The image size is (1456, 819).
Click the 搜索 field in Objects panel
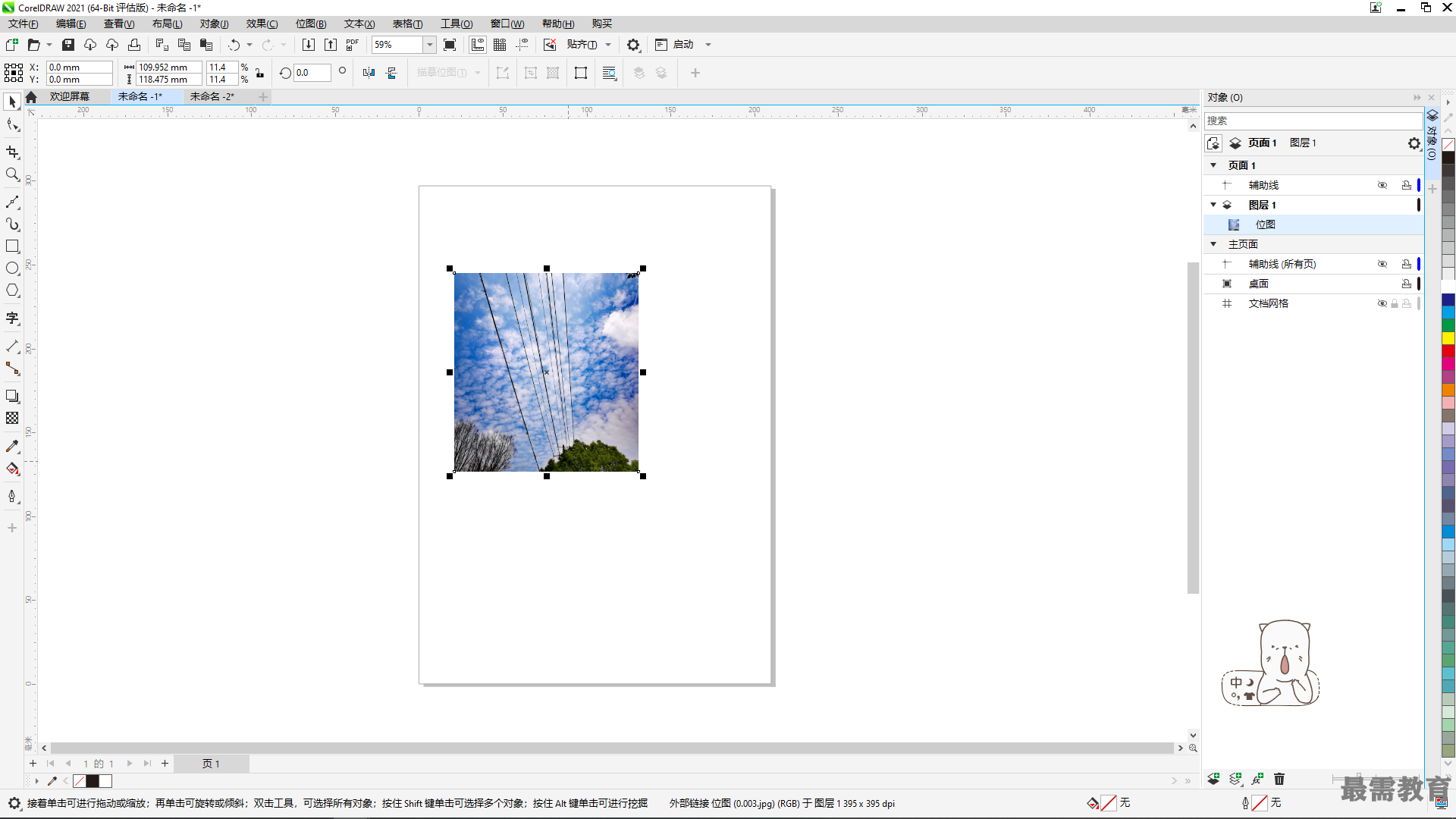[1313, 121]
